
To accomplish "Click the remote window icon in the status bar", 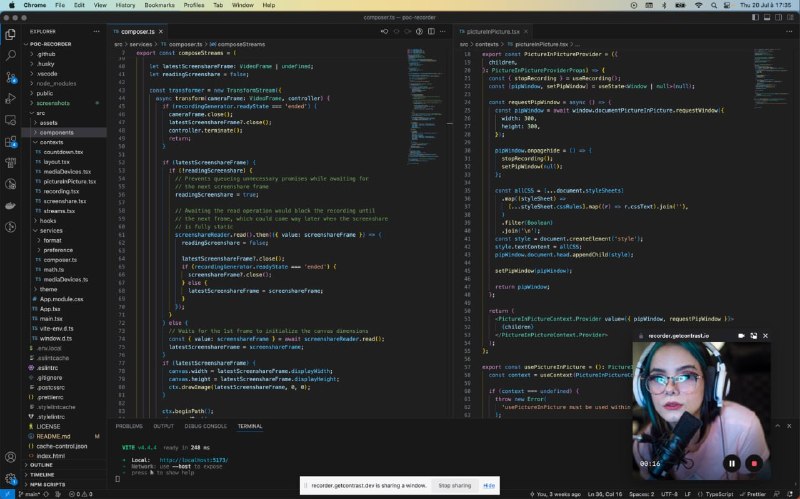I will point(7,494).
